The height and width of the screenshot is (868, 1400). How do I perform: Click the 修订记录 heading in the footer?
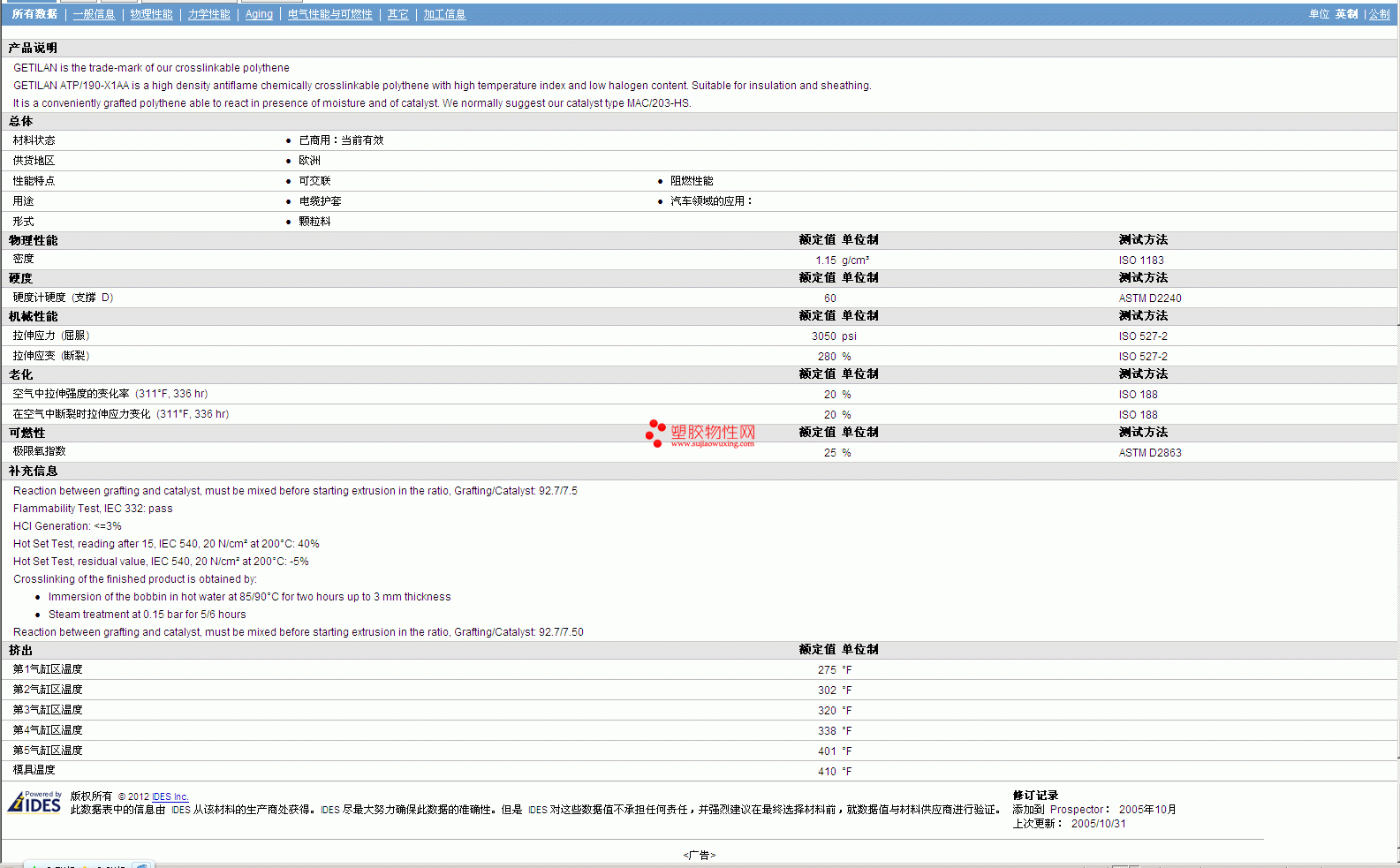1035,796
